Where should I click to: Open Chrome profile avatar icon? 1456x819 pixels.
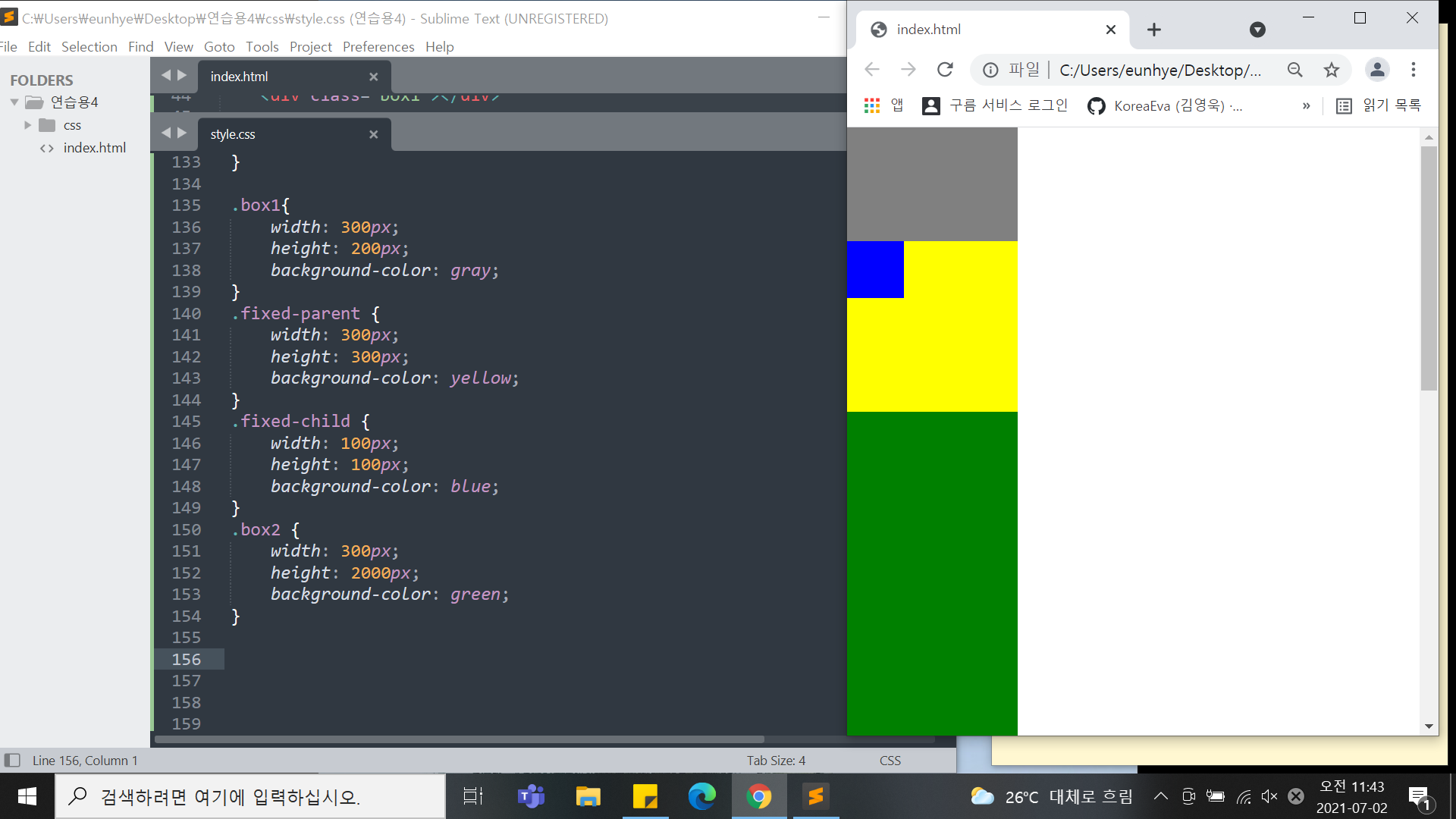pos(1377,70)
